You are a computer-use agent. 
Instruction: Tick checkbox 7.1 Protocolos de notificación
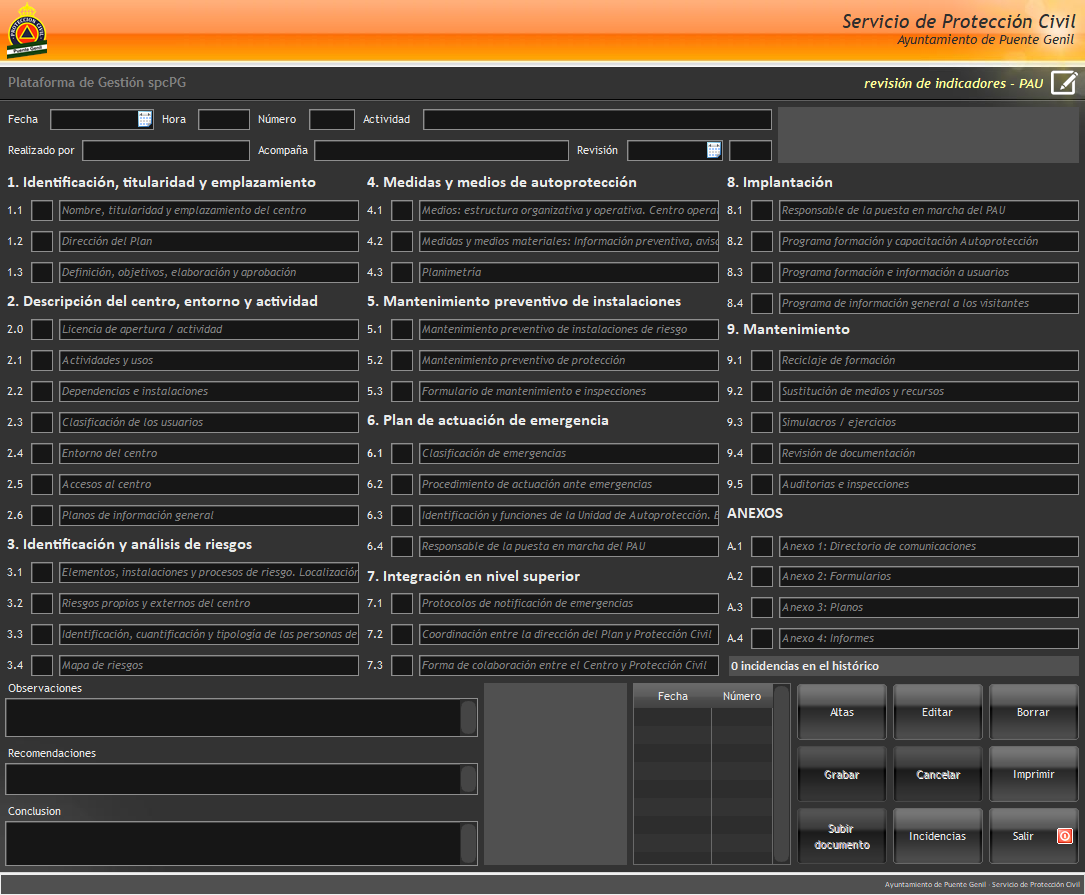(x=402, y=603)
